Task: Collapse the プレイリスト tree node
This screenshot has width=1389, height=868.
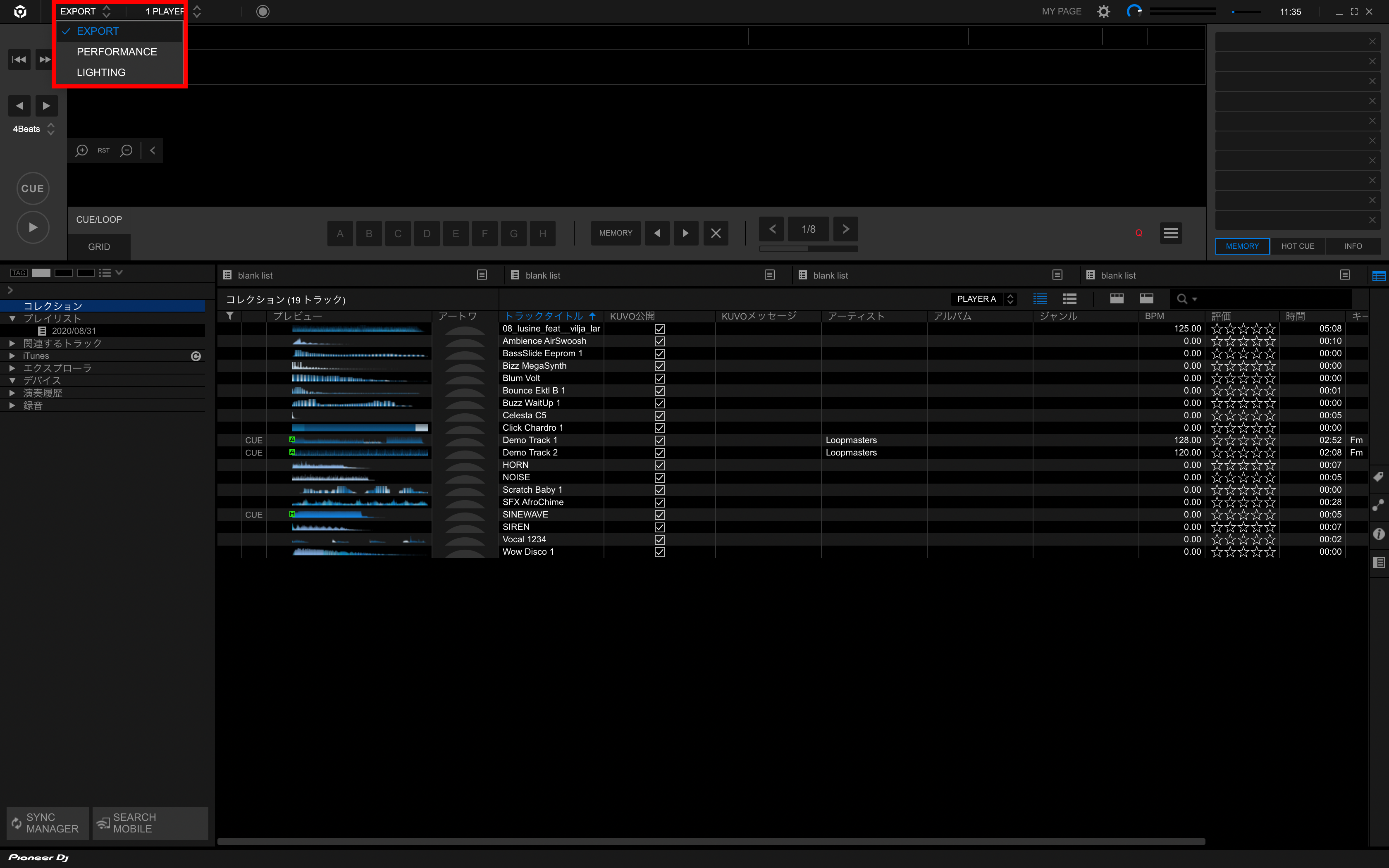Action: pos(12,319)
